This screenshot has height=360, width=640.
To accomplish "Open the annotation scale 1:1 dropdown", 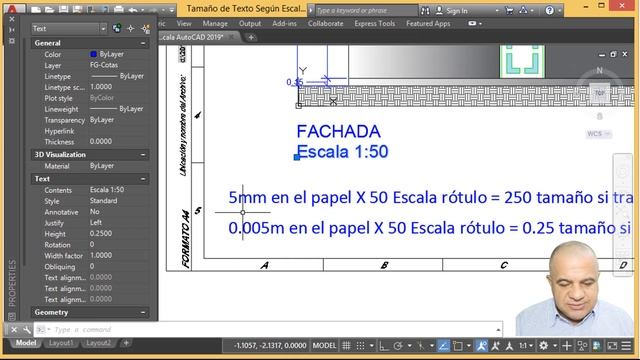I will pyautogui.click(x=525, y=346).
